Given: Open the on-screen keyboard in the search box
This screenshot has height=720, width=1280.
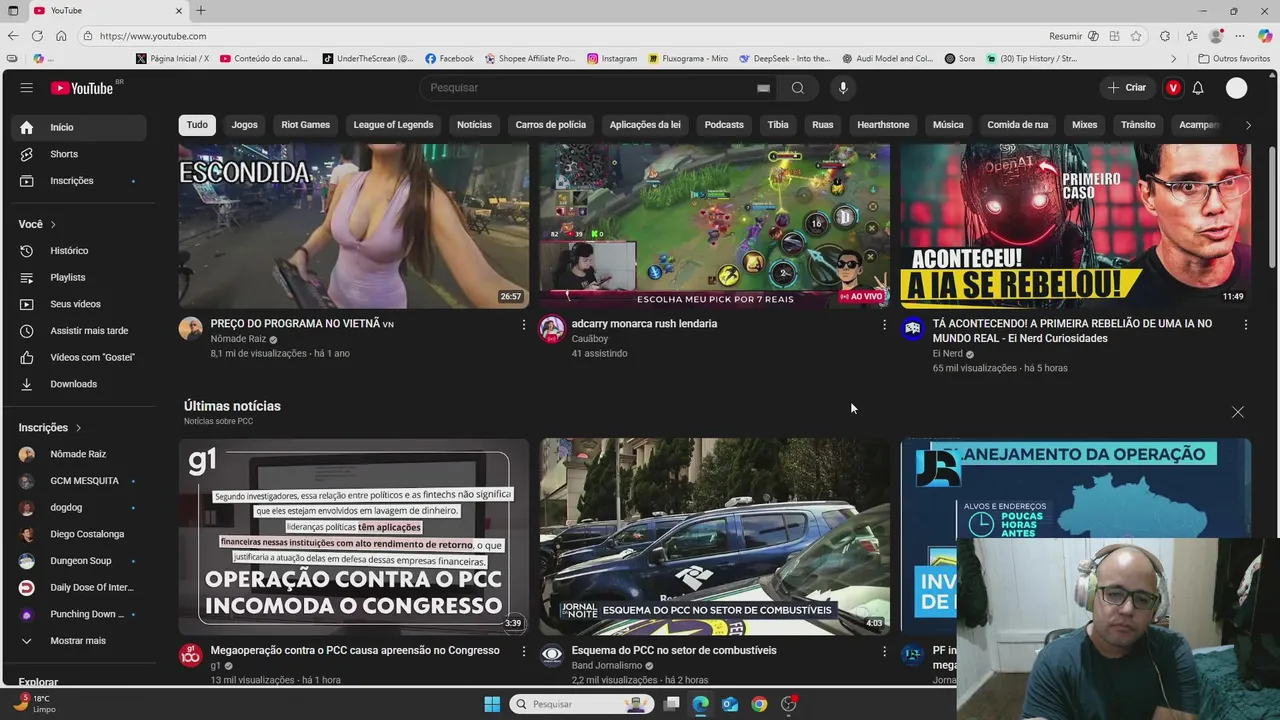Looking at the screenshot, I should point(763,88).
